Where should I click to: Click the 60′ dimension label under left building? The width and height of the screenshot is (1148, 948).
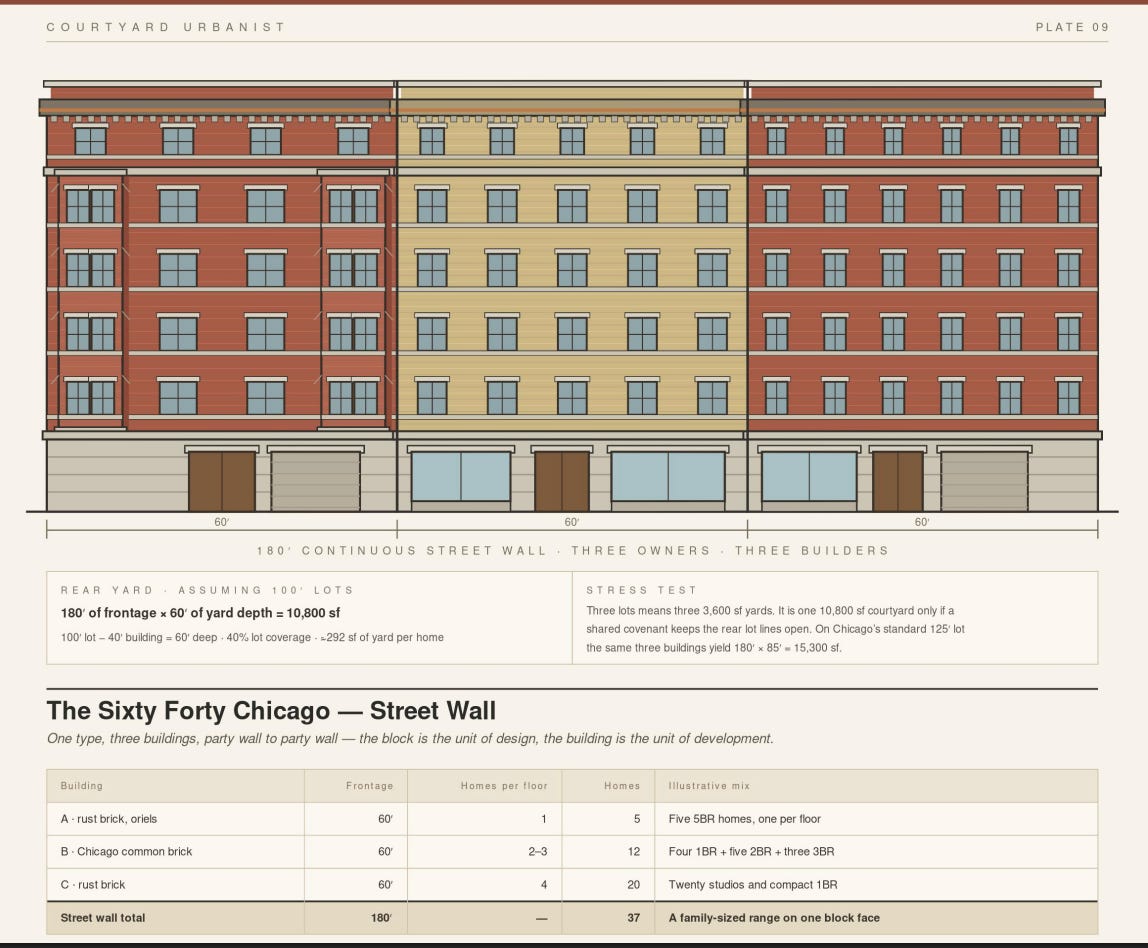(x=221, y=522)
